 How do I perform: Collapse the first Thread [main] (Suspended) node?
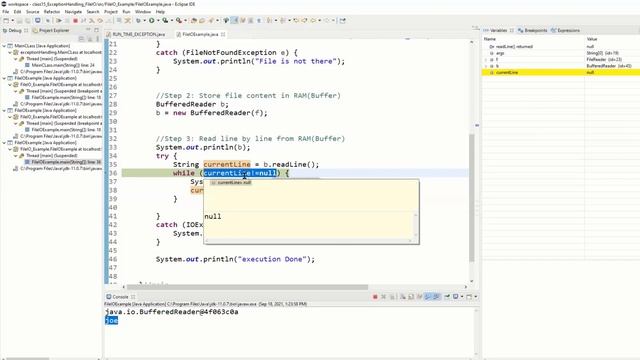coord(16,59)
